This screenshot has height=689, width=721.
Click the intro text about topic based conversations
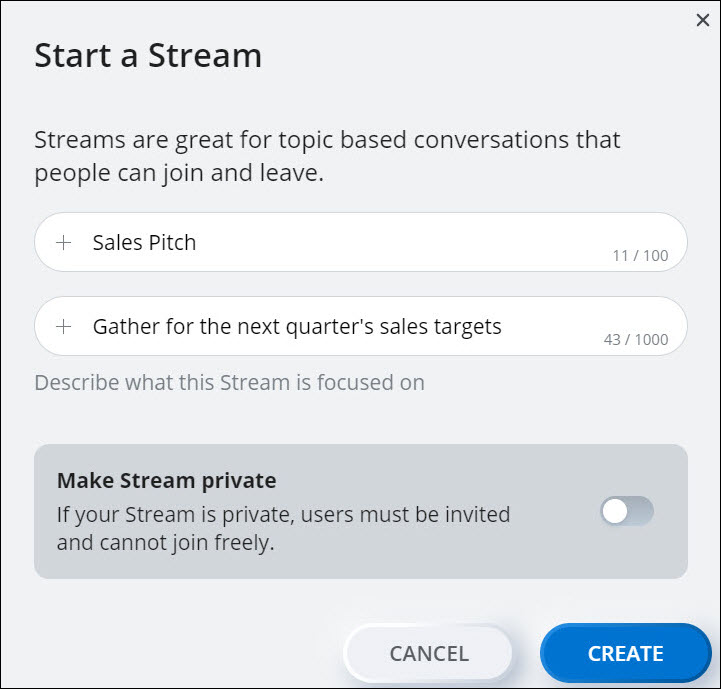327,155
